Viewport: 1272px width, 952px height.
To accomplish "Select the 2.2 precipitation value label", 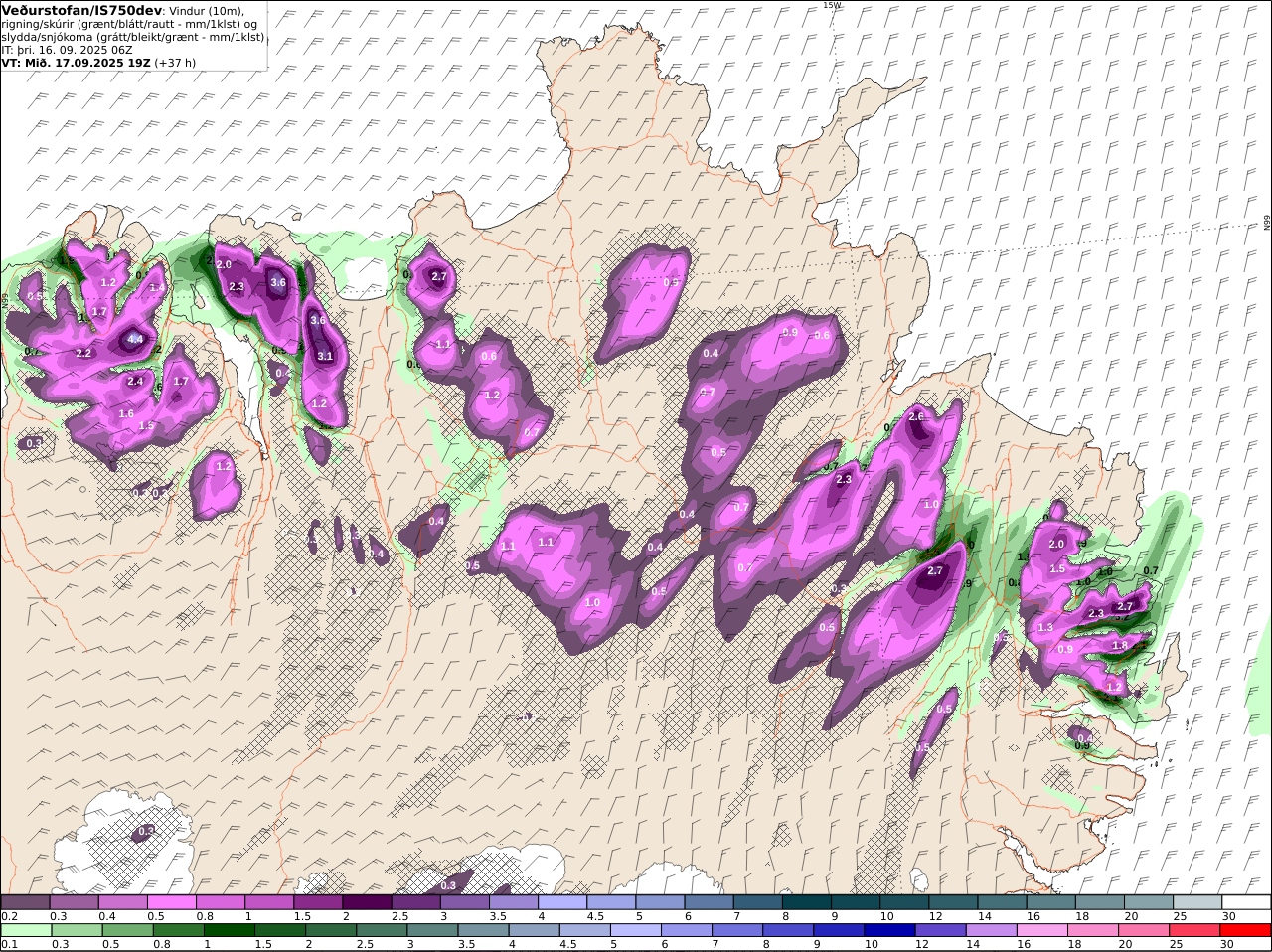I will pos(83,354).
